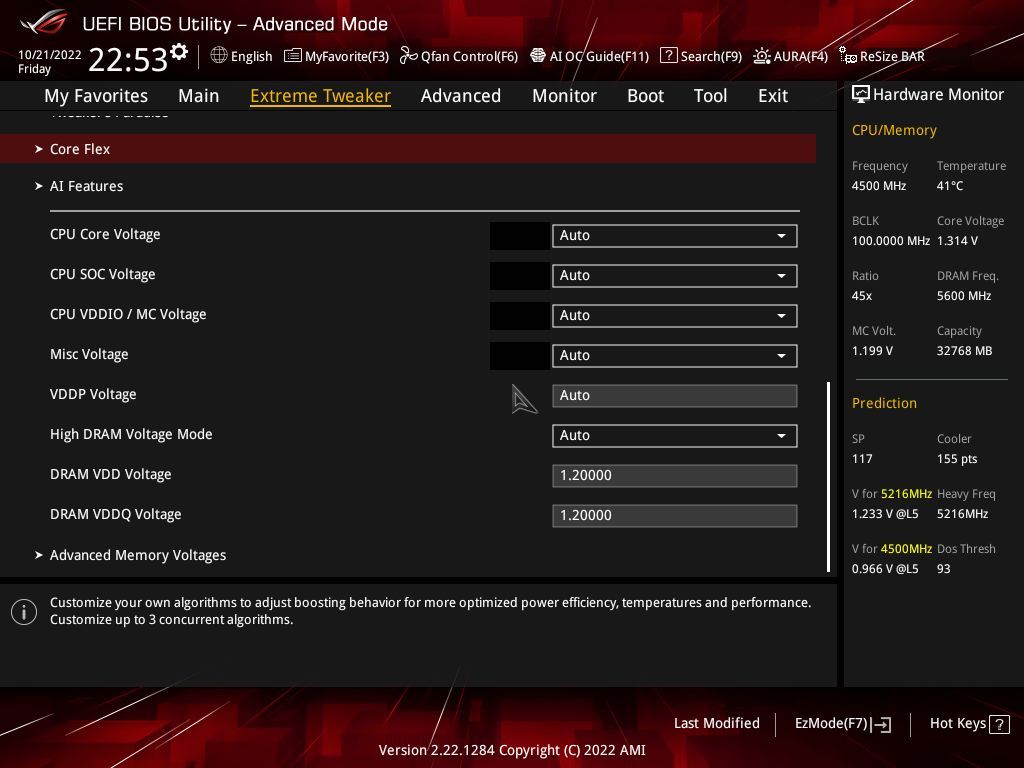Open CPU Core Voltage dropdown
This screenshot has height=768, width=1024.
[675, 236]
